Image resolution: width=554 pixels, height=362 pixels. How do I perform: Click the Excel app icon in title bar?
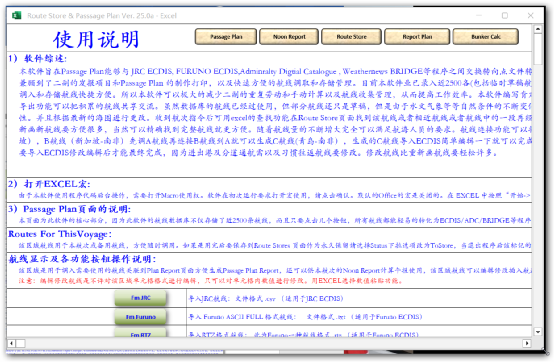click(x=17, y=16)
